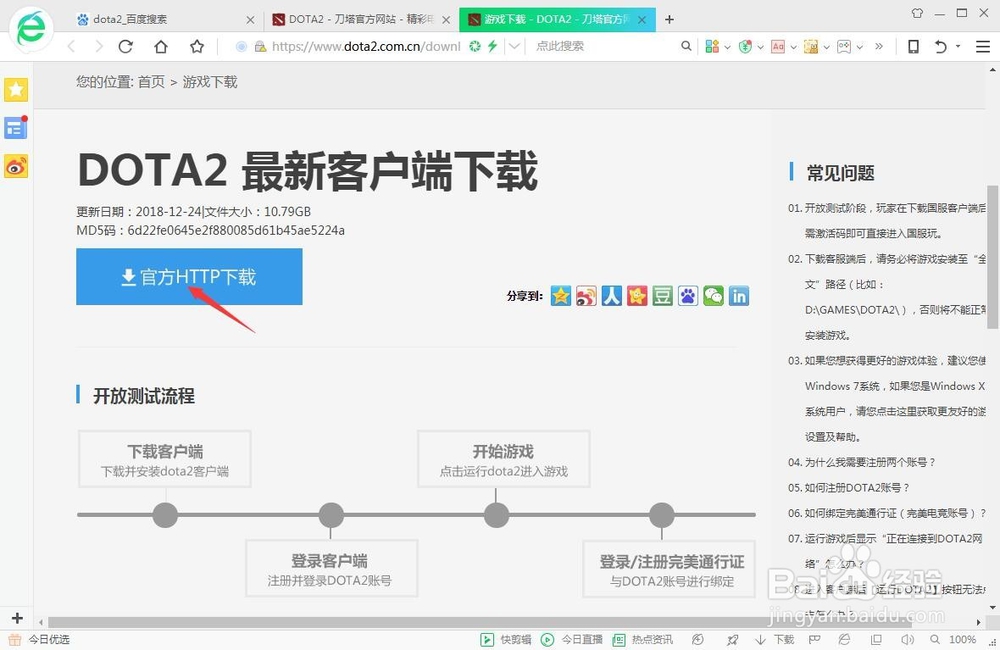Restore closed tab with undo icon
Screen dimensions: 1000x650
pyautogui.click(x=940, y=46)
